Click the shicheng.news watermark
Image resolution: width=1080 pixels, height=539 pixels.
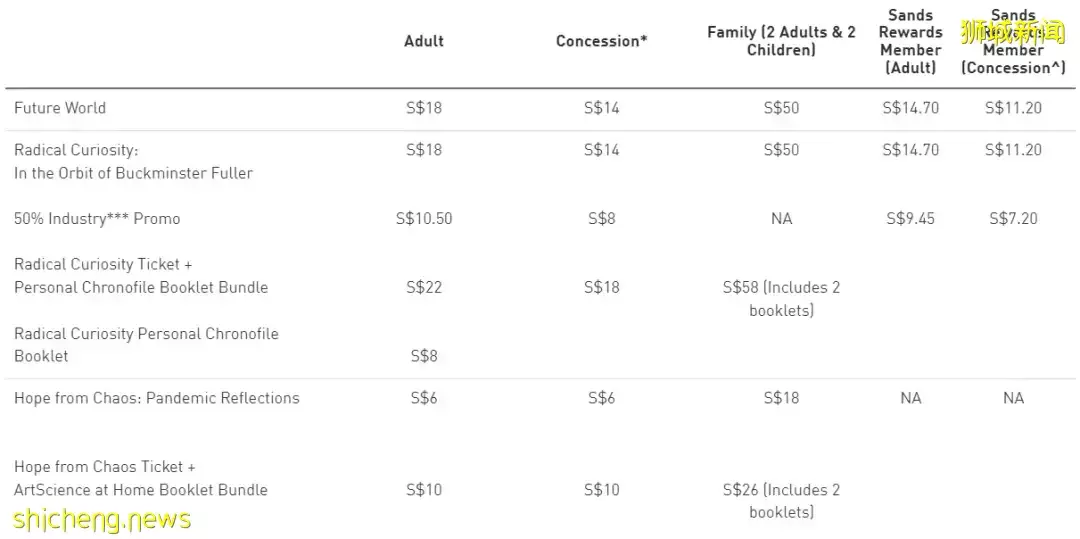pyautogui.click(x=102, y=519)
